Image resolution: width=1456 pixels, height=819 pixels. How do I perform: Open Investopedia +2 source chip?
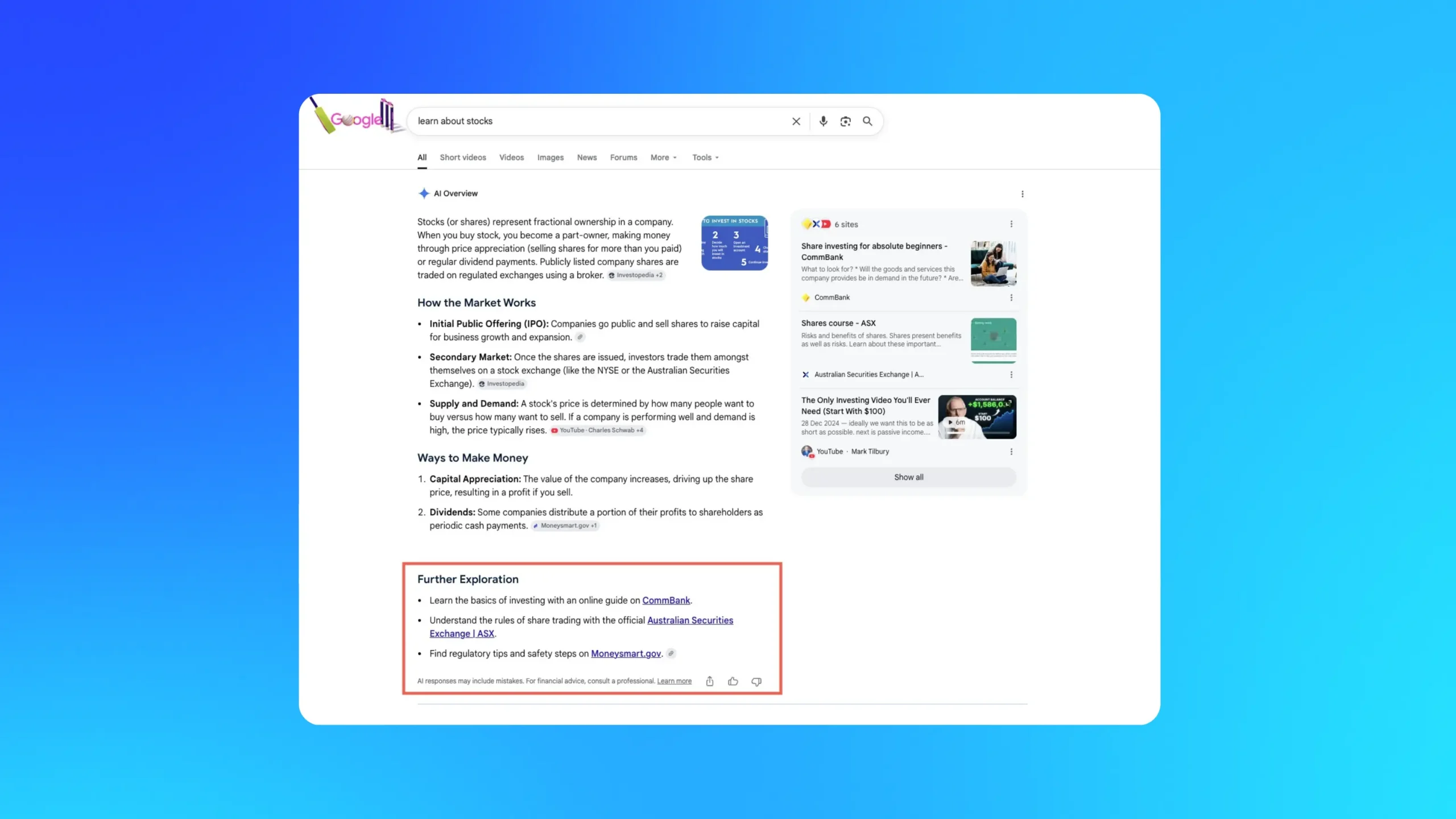point(635,275)
